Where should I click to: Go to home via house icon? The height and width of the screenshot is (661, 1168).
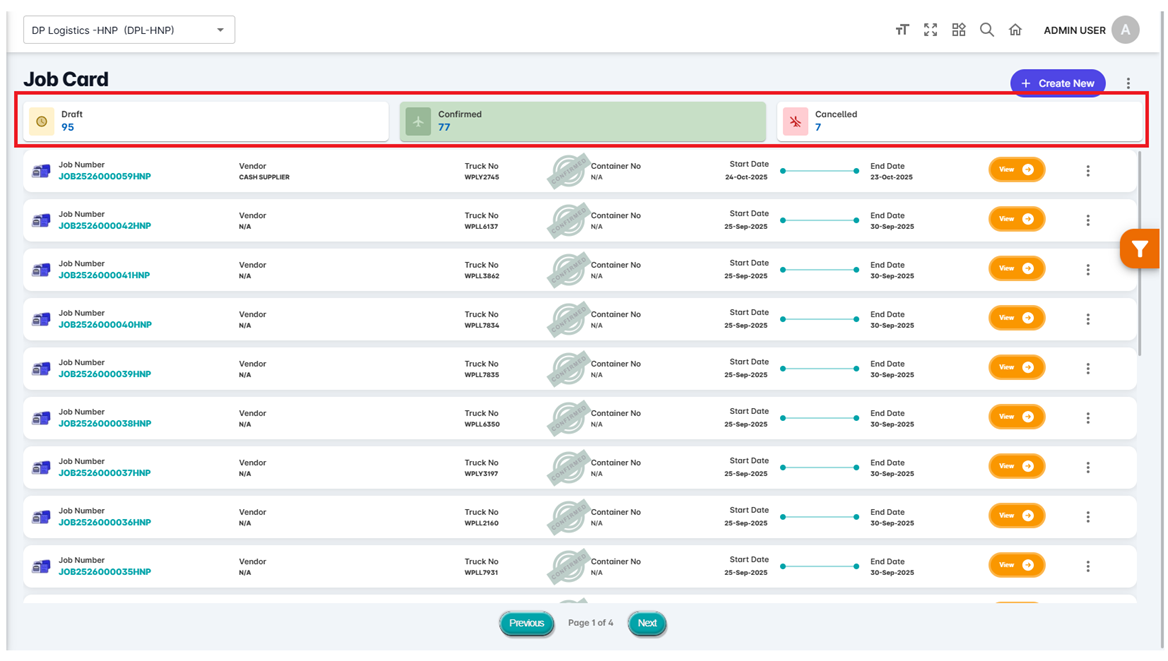(1015, 30)
